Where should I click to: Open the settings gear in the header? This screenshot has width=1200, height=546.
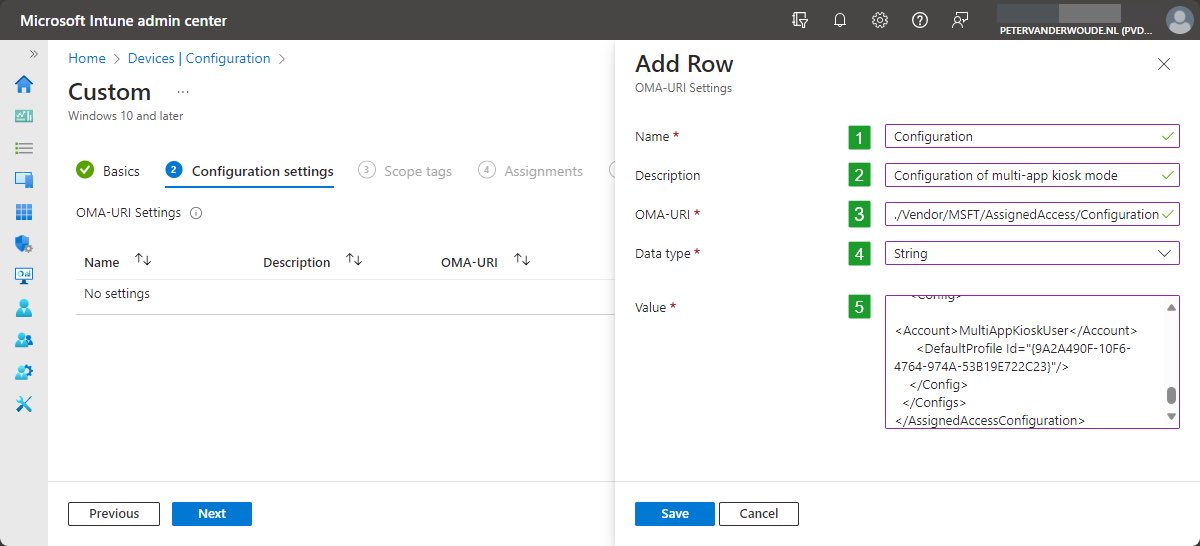880,20
